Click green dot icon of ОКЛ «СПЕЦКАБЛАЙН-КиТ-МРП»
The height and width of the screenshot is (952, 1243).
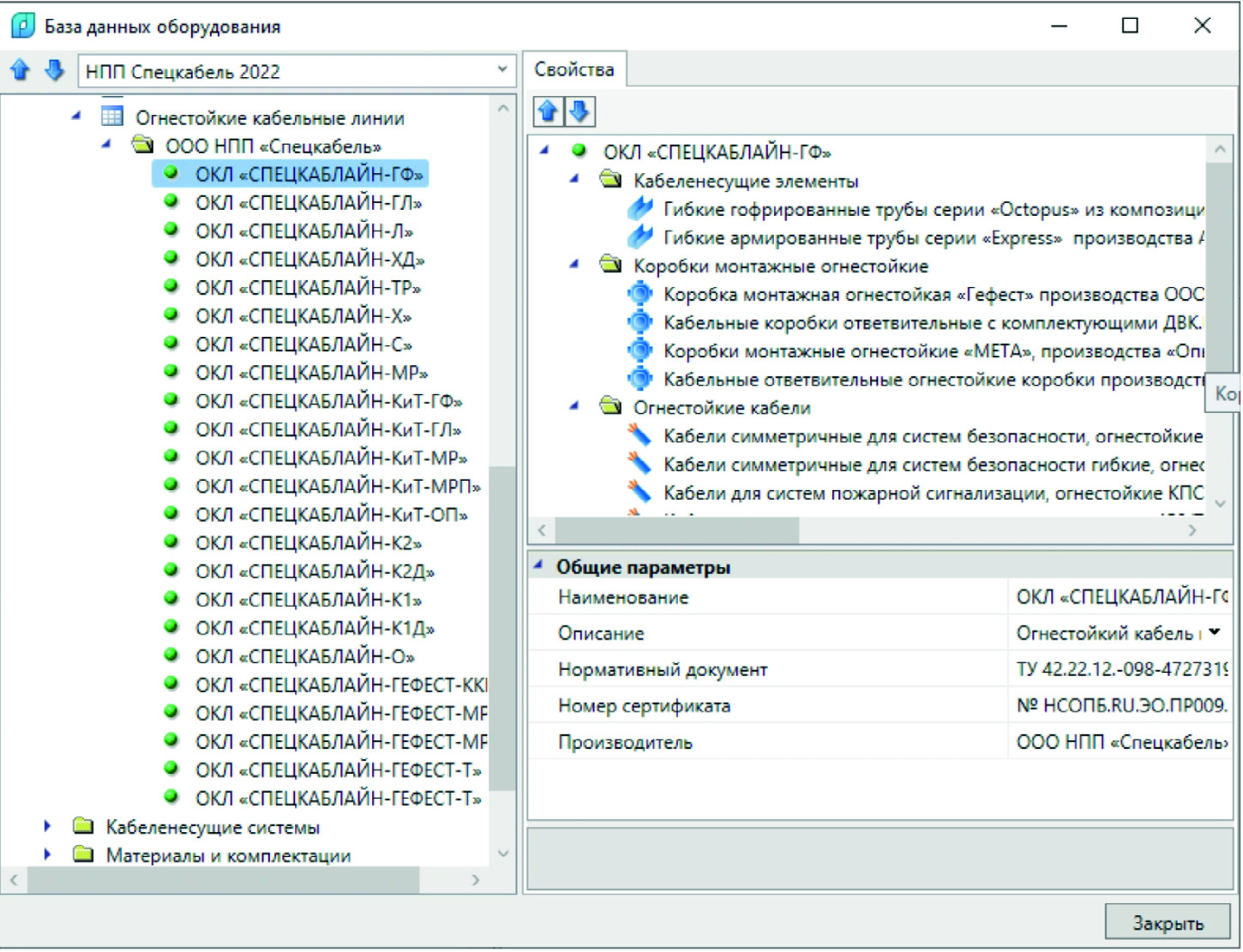171,484
